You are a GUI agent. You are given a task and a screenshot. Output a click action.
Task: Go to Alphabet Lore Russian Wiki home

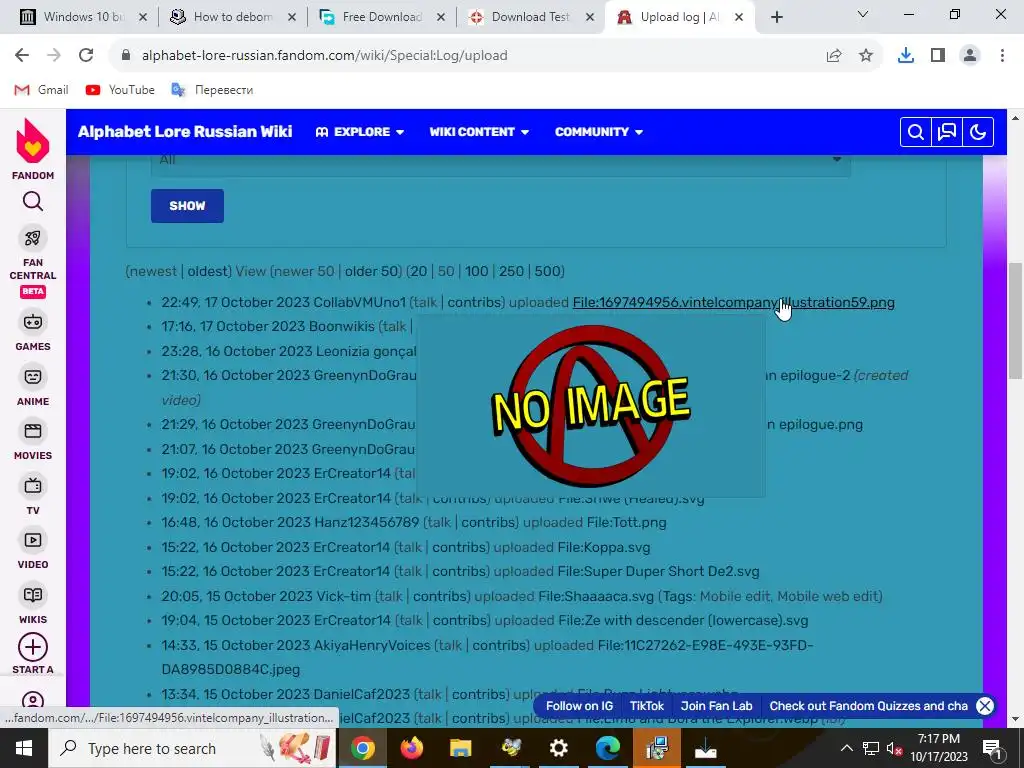tap(185, 132)
